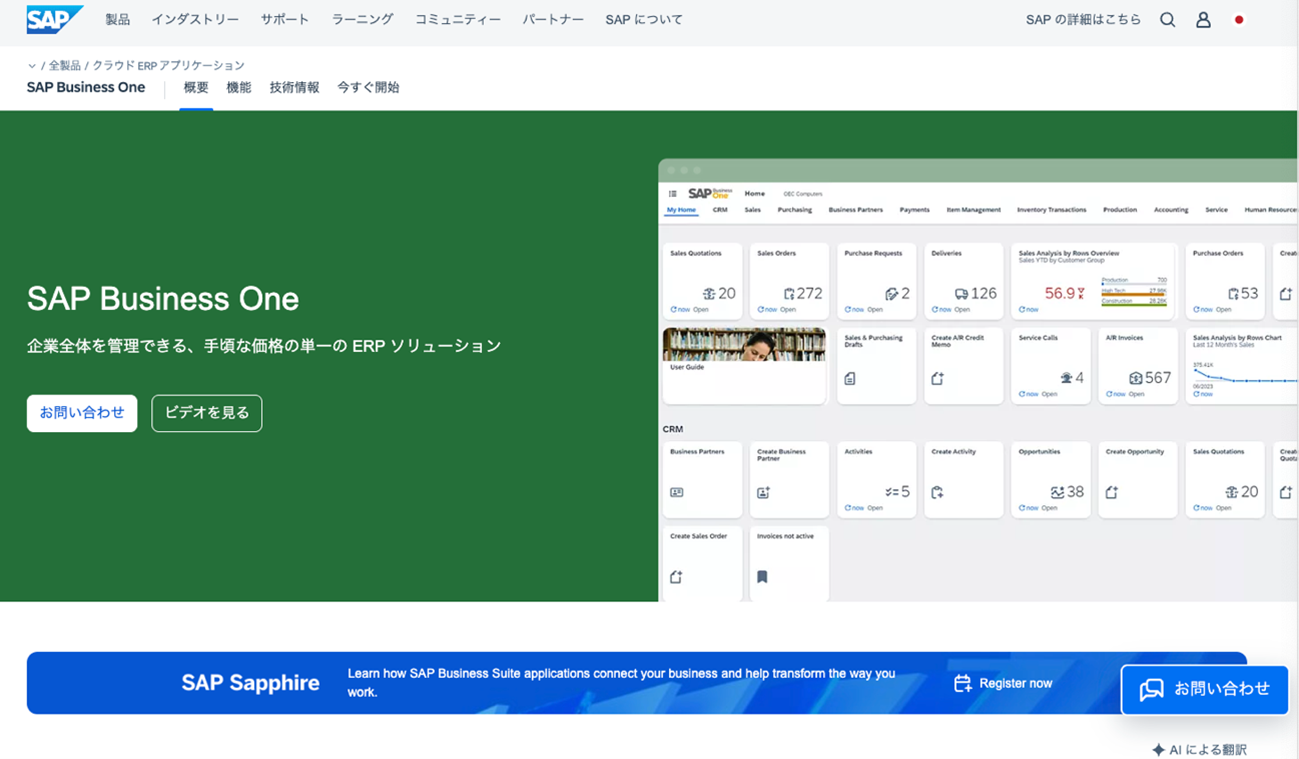Click the Create A/R Credit Memo icon
Image resolution: width=1299 pixels, height=759 pixels.
coord(937,379)
